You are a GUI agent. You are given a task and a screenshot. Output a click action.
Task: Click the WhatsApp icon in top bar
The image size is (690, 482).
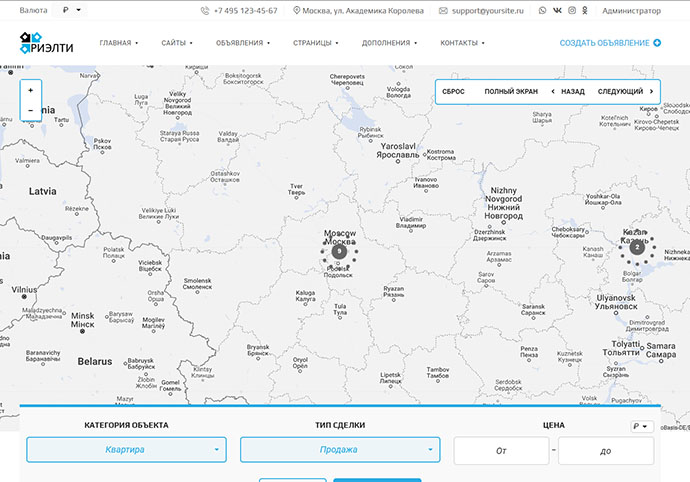(543, 10)
